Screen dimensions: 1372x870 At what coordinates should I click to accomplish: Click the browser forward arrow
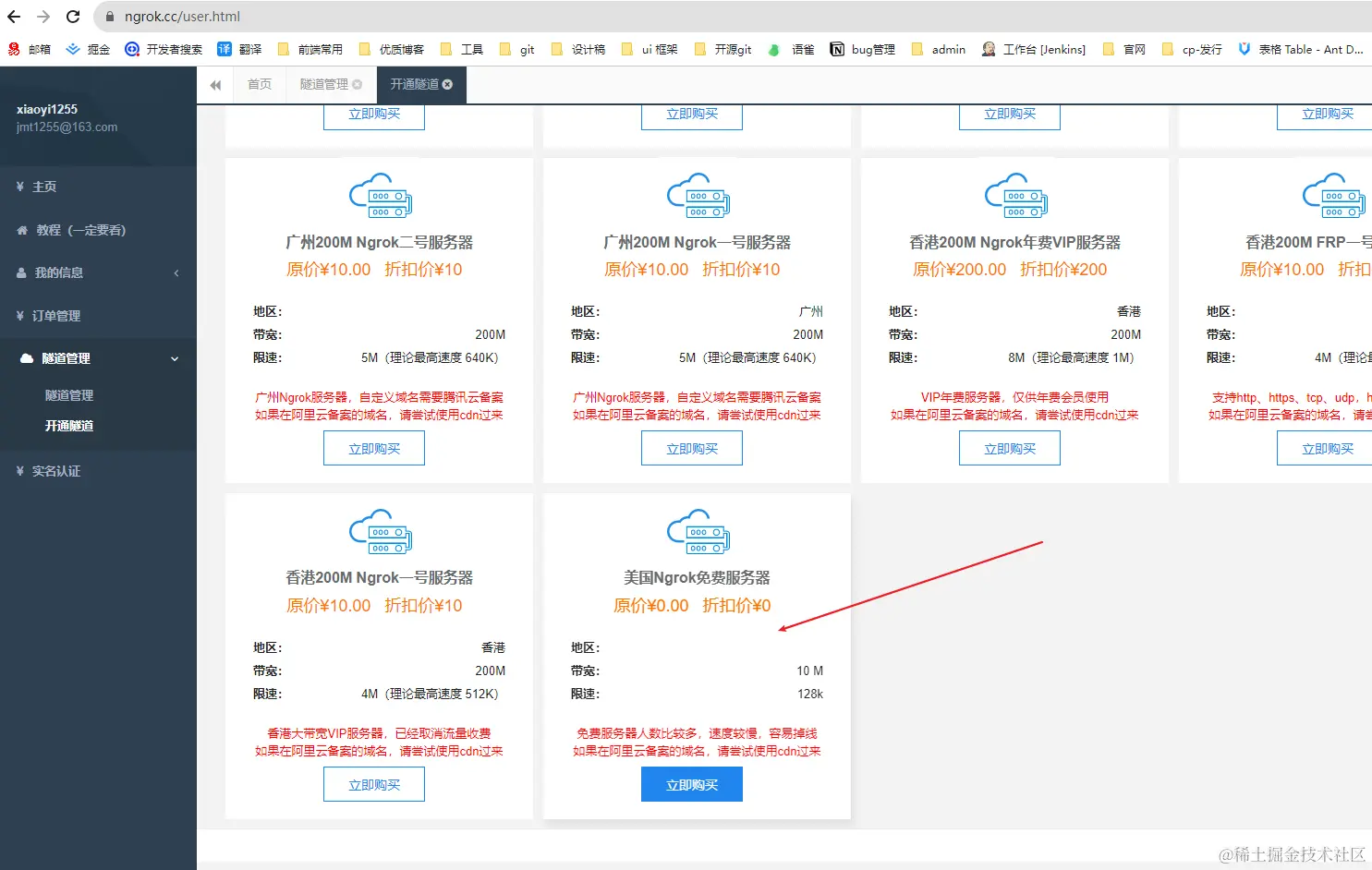click(43, 17)
